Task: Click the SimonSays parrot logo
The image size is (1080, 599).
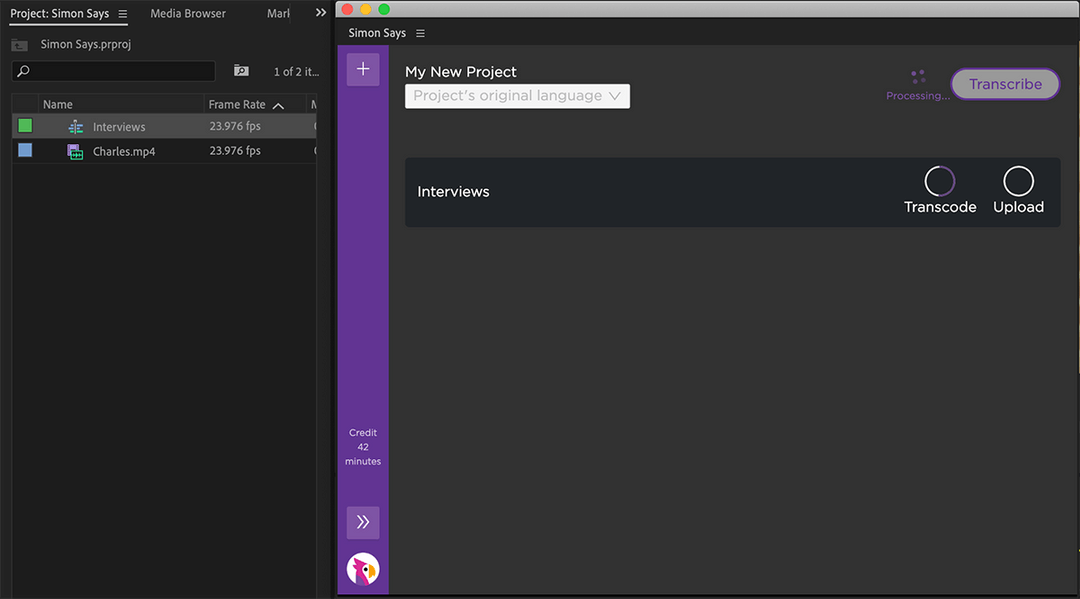Action: click(362, 568)
